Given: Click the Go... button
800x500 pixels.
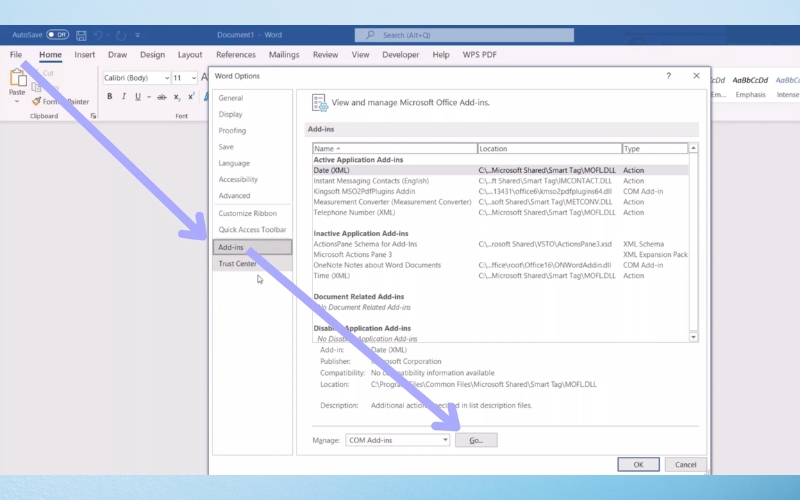Looking at the screenshot, I should [475, 440].
